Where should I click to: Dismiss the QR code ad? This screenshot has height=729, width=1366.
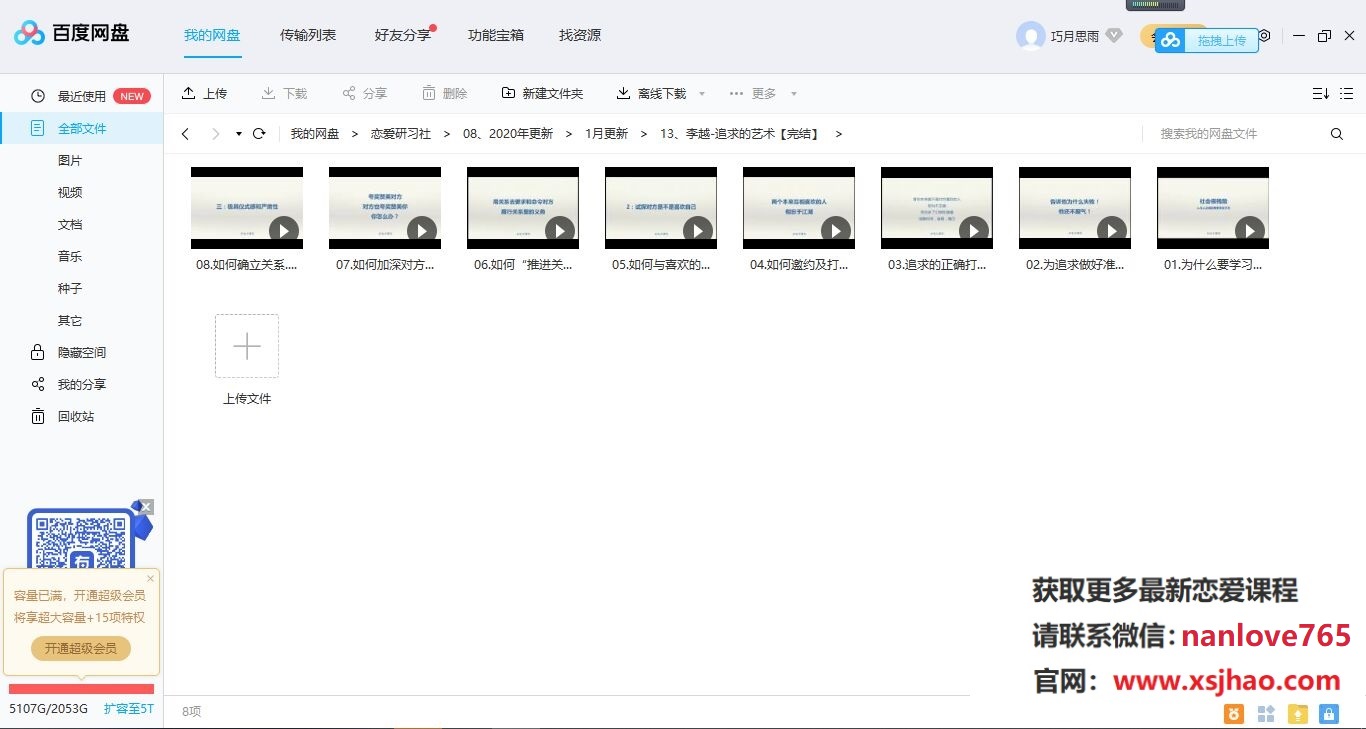coord(146,507)
